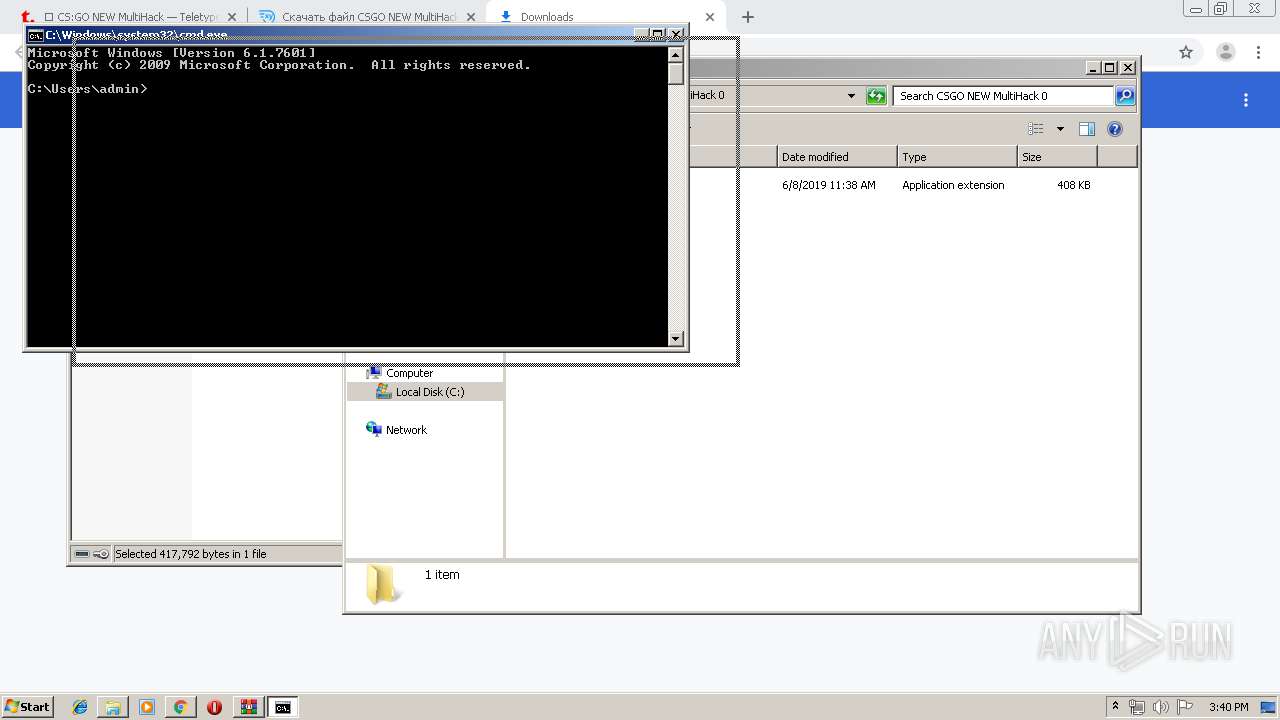Maximize the Explorer window
This screenshot has height=720, width=1280.
click(1110, 68)
